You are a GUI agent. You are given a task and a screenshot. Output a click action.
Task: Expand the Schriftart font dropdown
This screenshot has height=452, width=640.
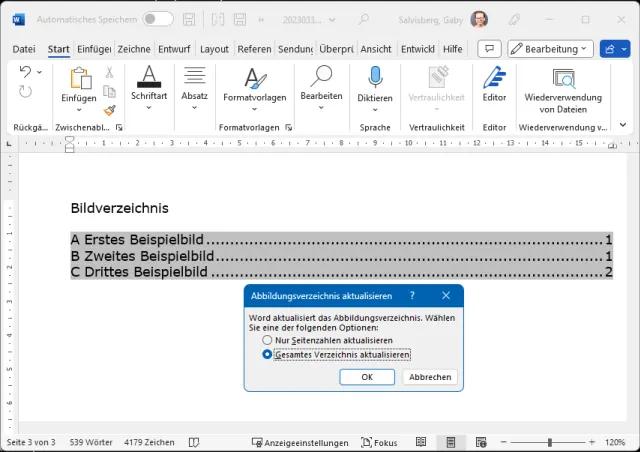click(x=148, y=107)
